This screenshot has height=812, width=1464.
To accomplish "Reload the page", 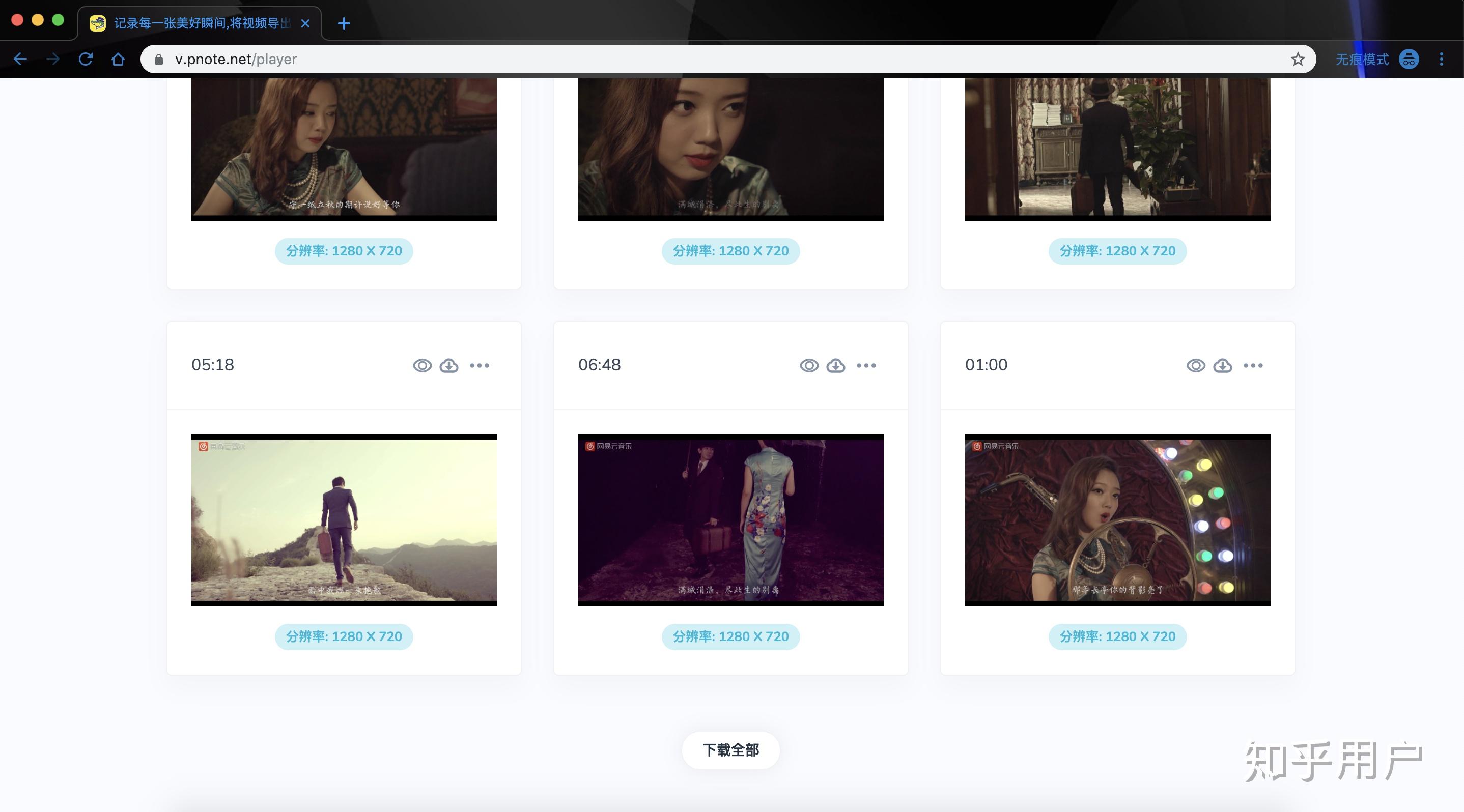I will [x=85, y=59].
